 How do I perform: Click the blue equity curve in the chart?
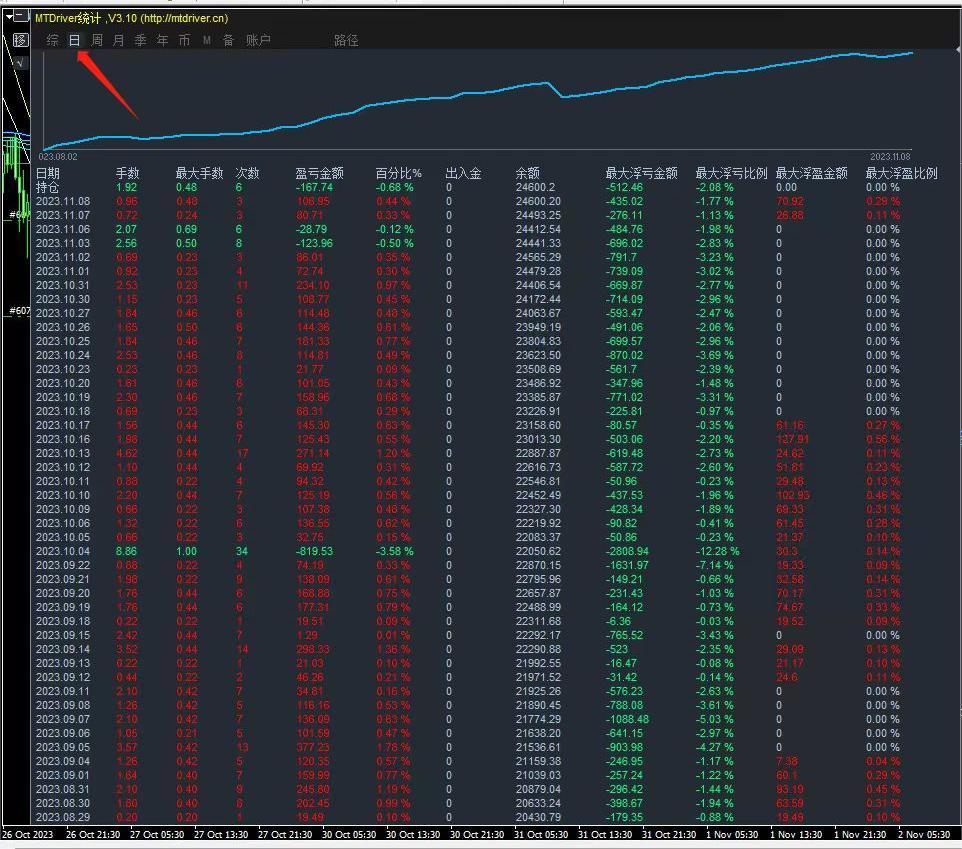479,93
